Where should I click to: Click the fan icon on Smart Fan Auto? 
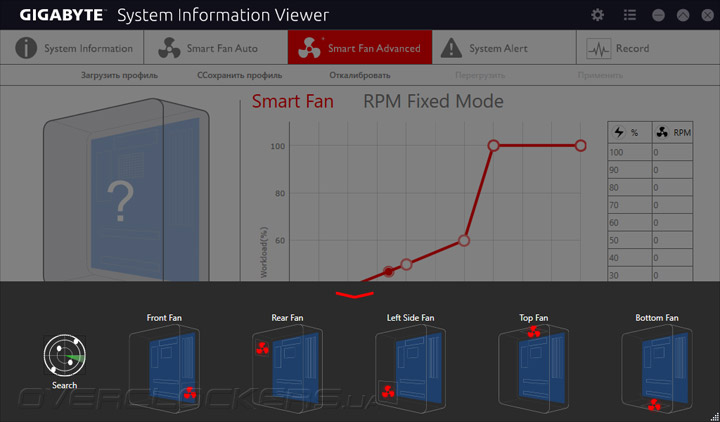(x=169, y=48)
